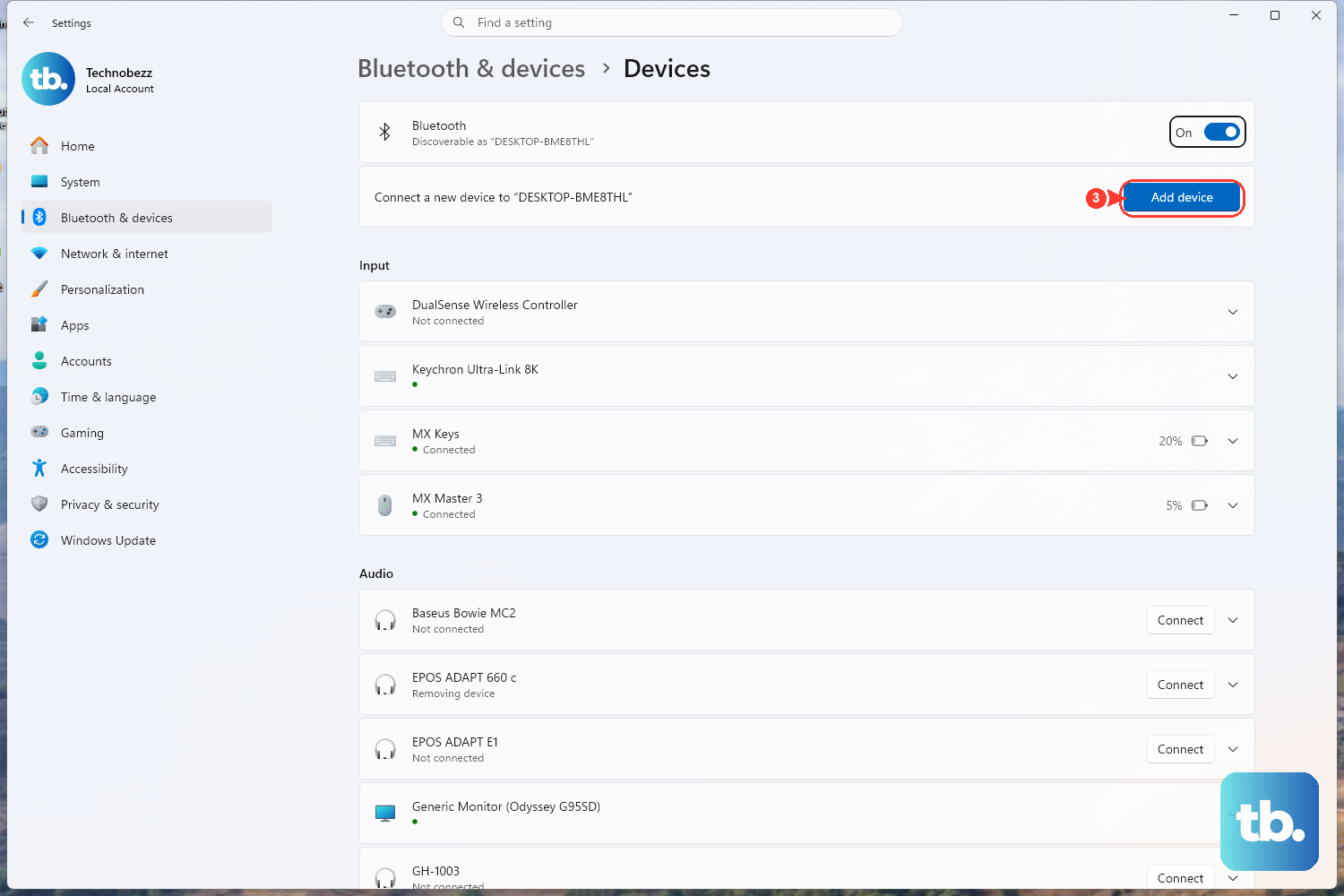Viewport: 1344px width, 896px height.
Task: Click the back arrow in Settings
Action: [29, 22]
